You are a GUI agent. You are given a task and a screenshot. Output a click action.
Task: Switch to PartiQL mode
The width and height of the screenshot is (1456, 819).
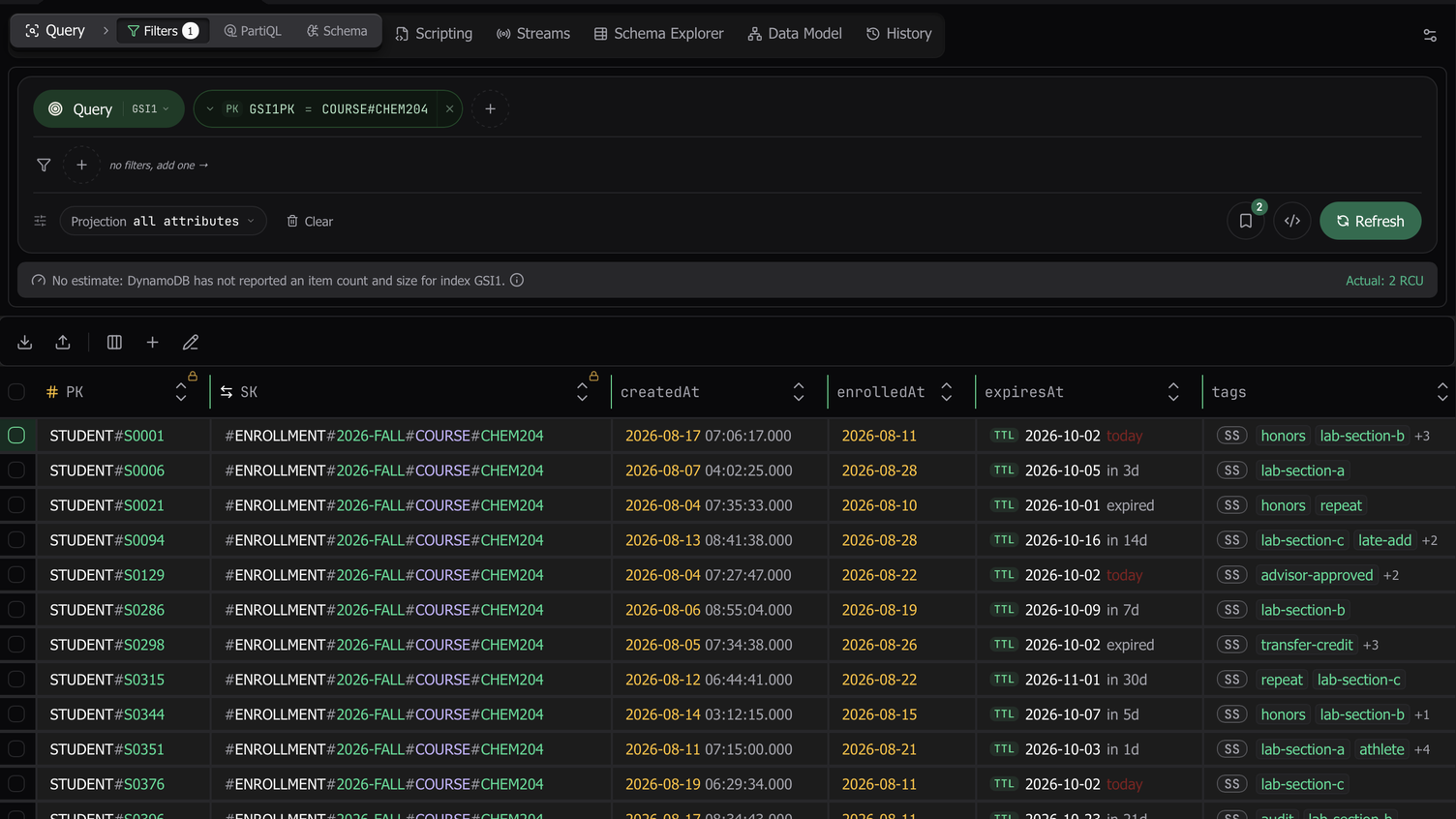(x=253, y=31)
